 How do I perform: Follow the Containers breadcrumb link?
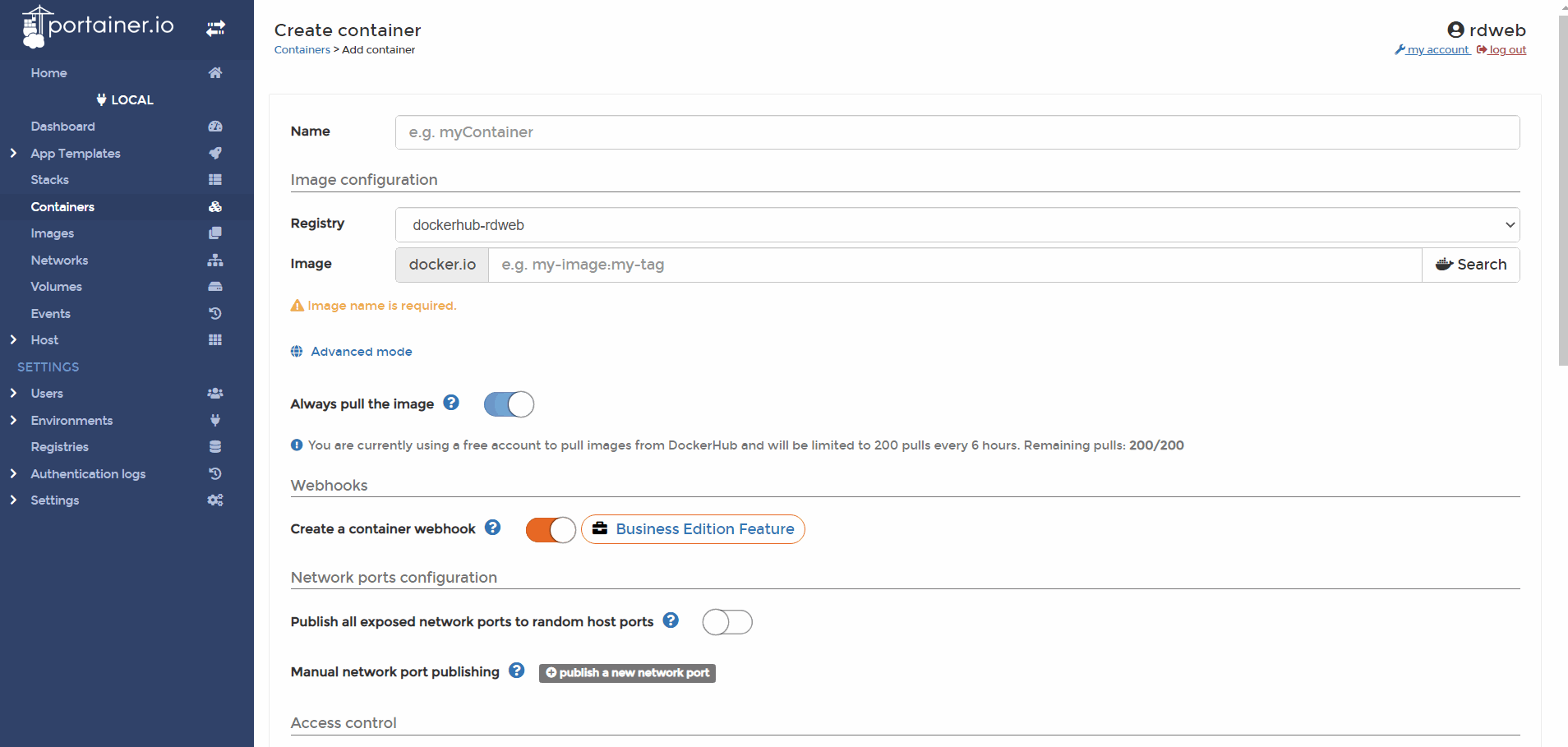(302, 49)
